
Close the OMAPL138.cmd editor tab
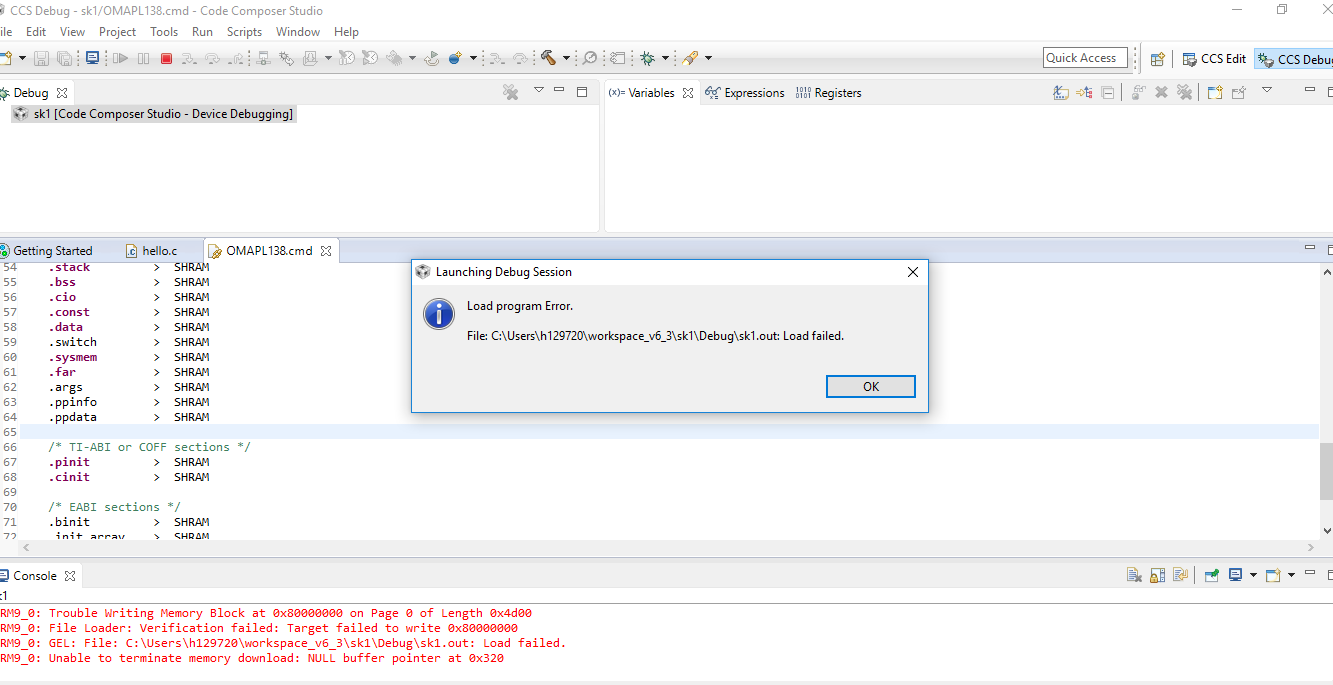(x=326, y=251)
